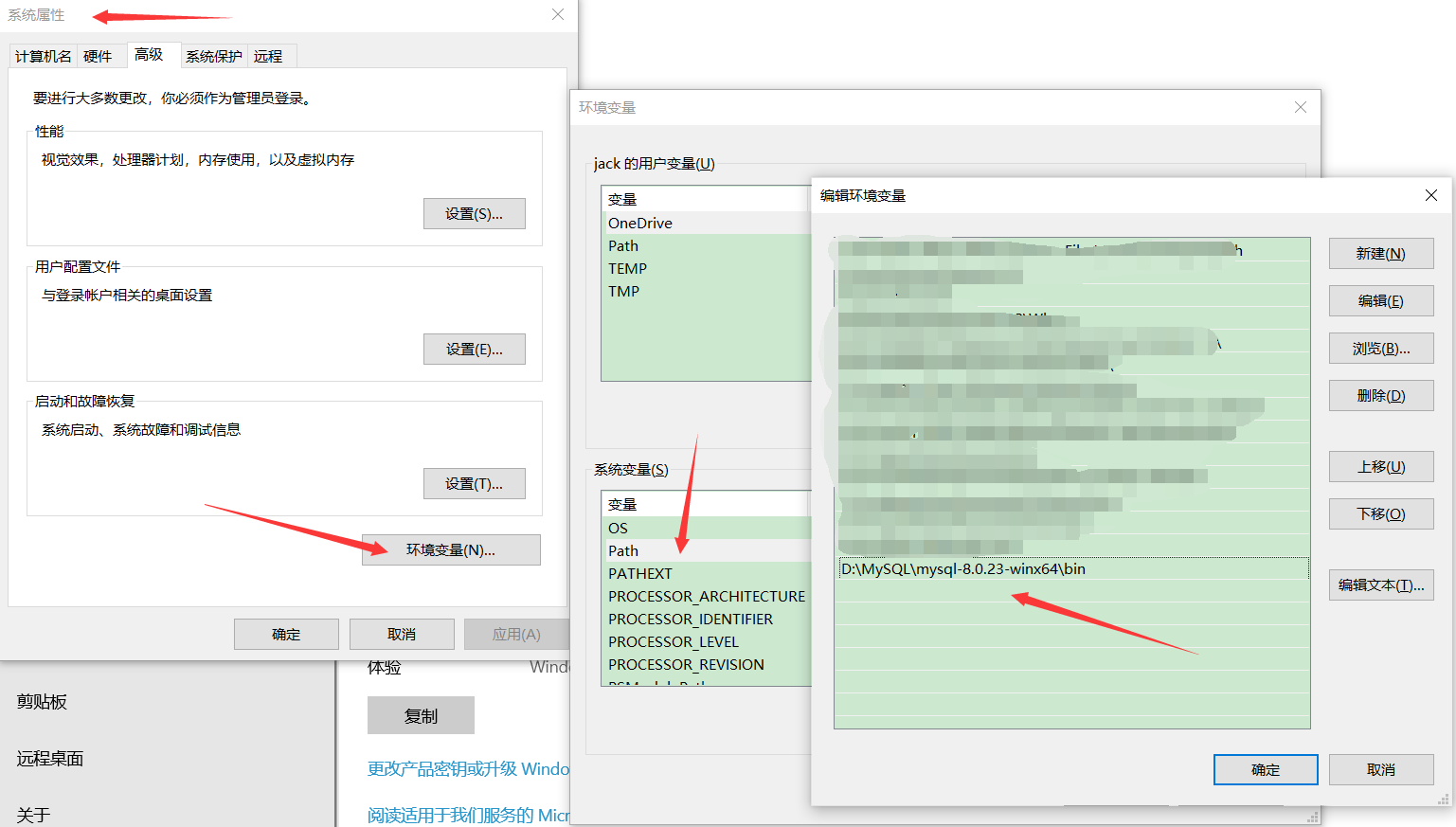Click 新建(N) in edit variable dialog

pos(1380,253)
